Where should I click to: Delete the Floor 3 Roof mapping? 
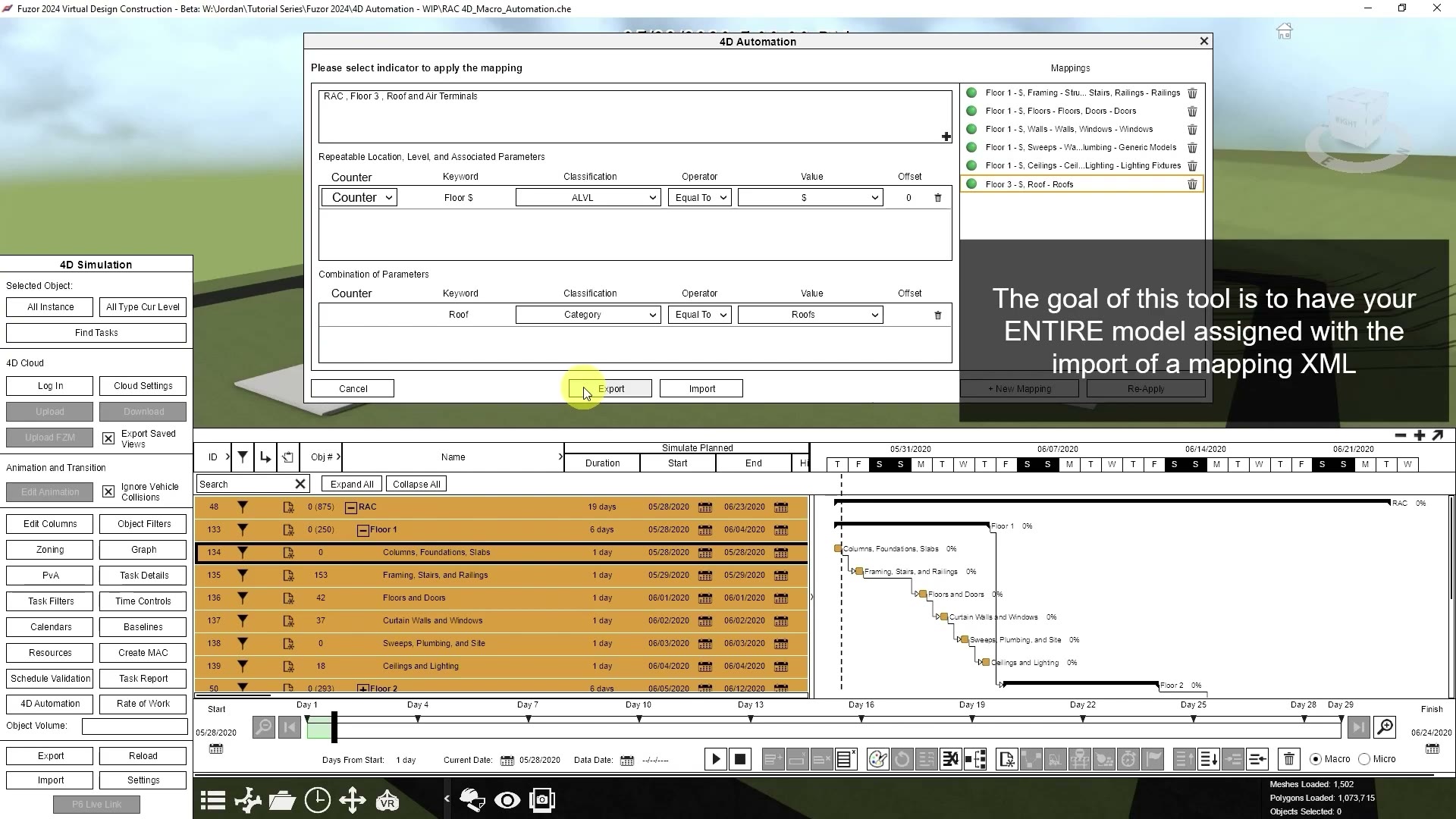pyautogui.click(x=1192, y=184)
